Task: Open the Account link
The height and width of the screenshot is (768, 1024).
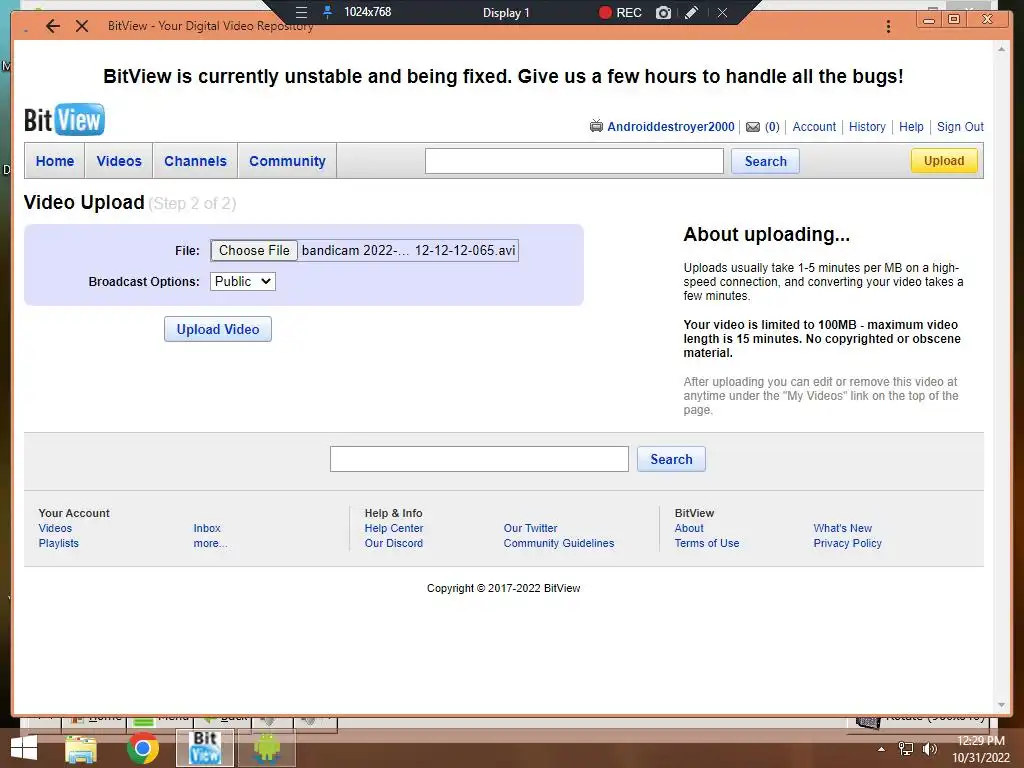Action: [x=814, y=127]
